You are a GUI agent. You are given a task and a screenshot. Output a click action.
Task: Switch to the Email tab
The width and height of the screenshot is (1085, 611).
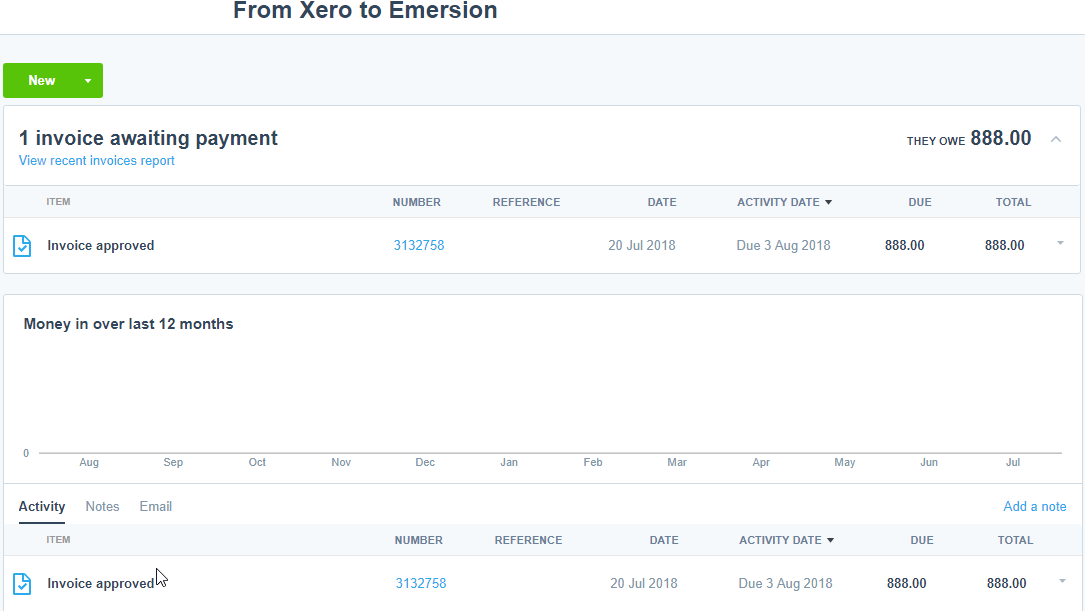coord(155,507)
